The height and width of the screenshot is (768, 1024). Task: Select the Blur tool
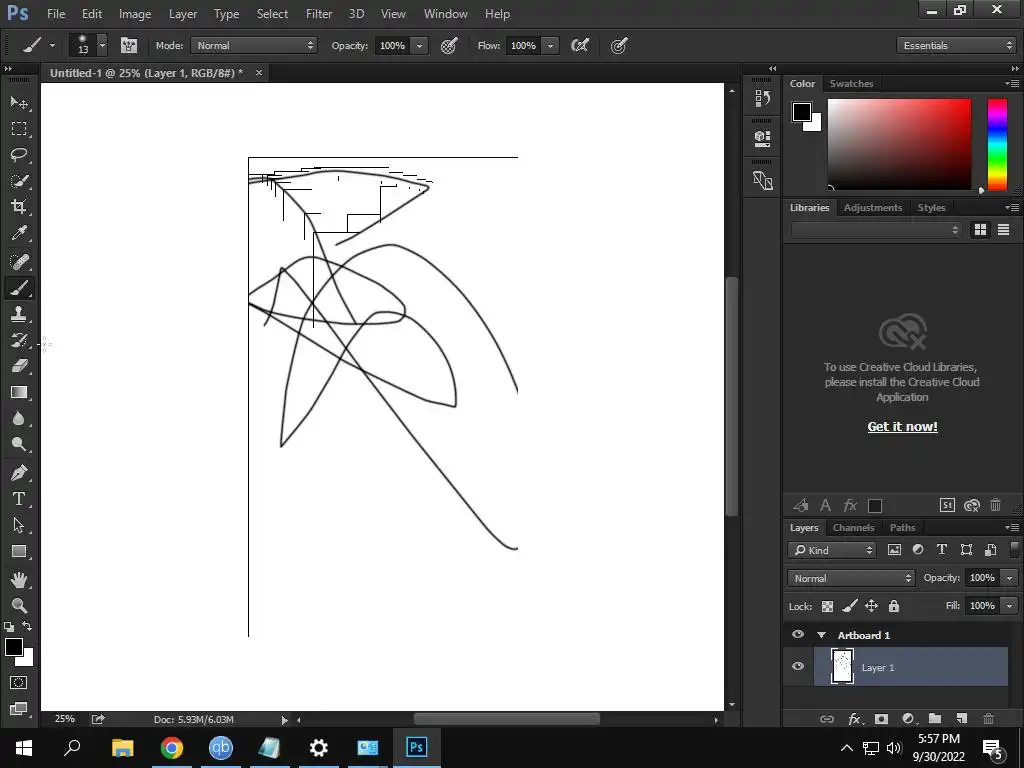[19, 418]
